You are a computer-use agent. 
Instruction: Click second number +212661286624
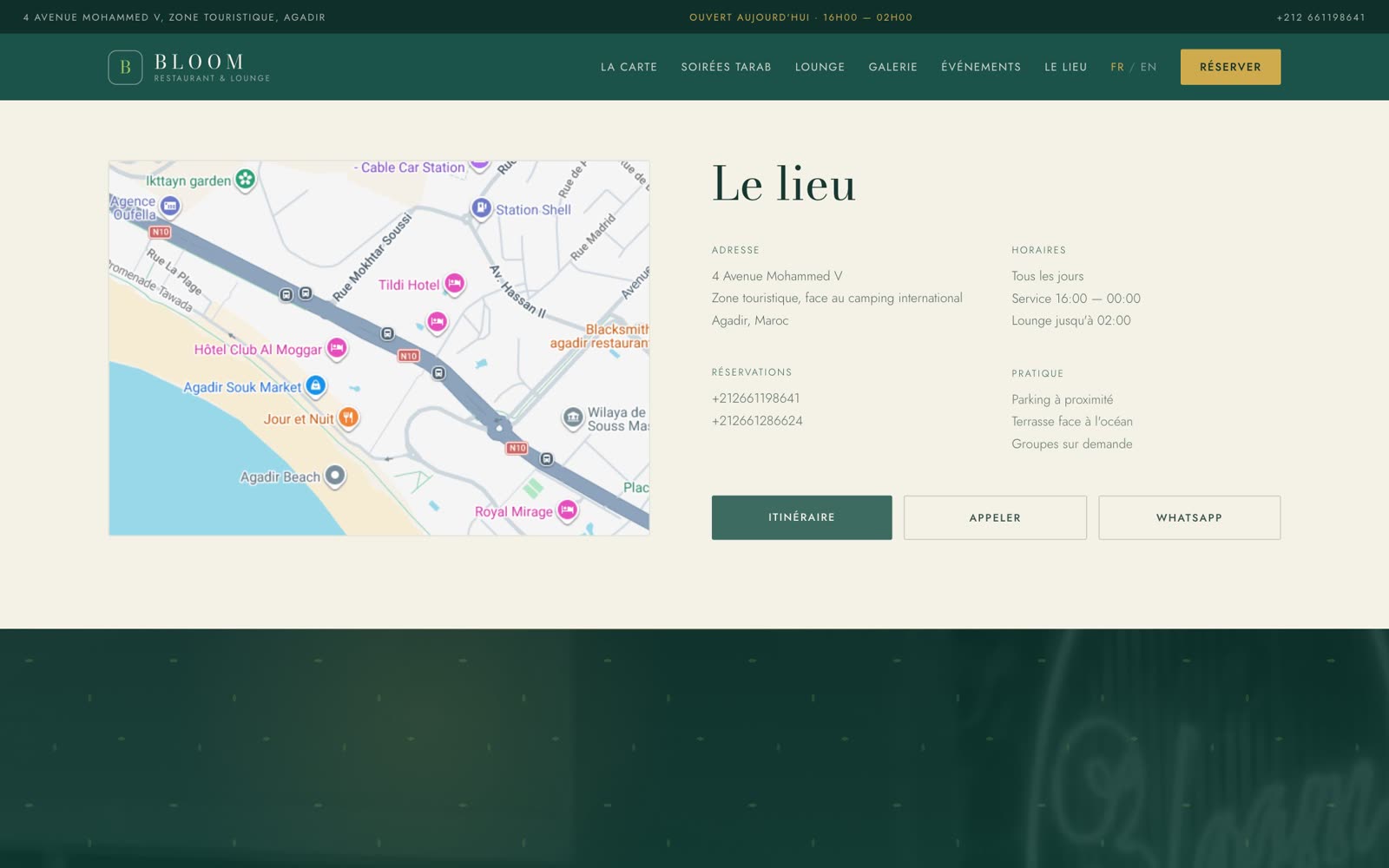click(x=757, y=421)
